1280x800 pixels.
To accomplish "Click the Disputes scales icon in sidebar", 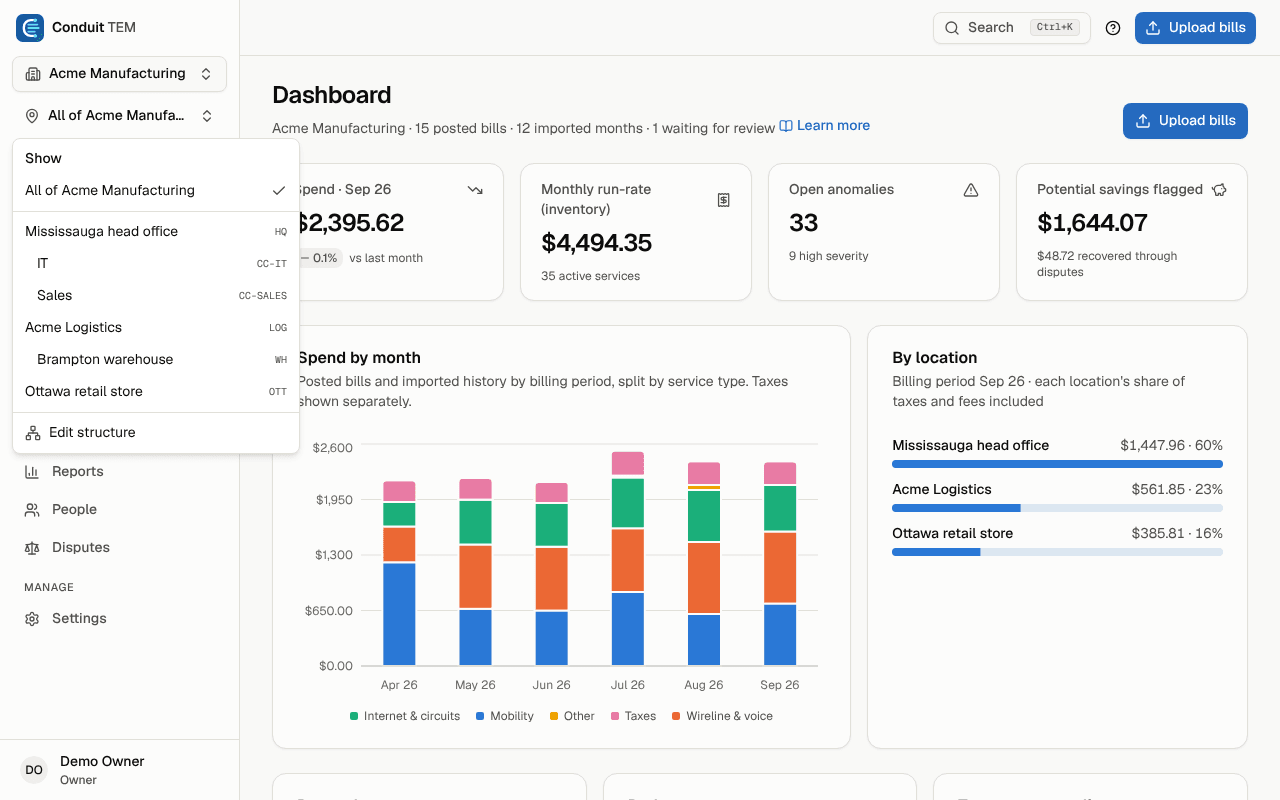I will coord(32,548).
